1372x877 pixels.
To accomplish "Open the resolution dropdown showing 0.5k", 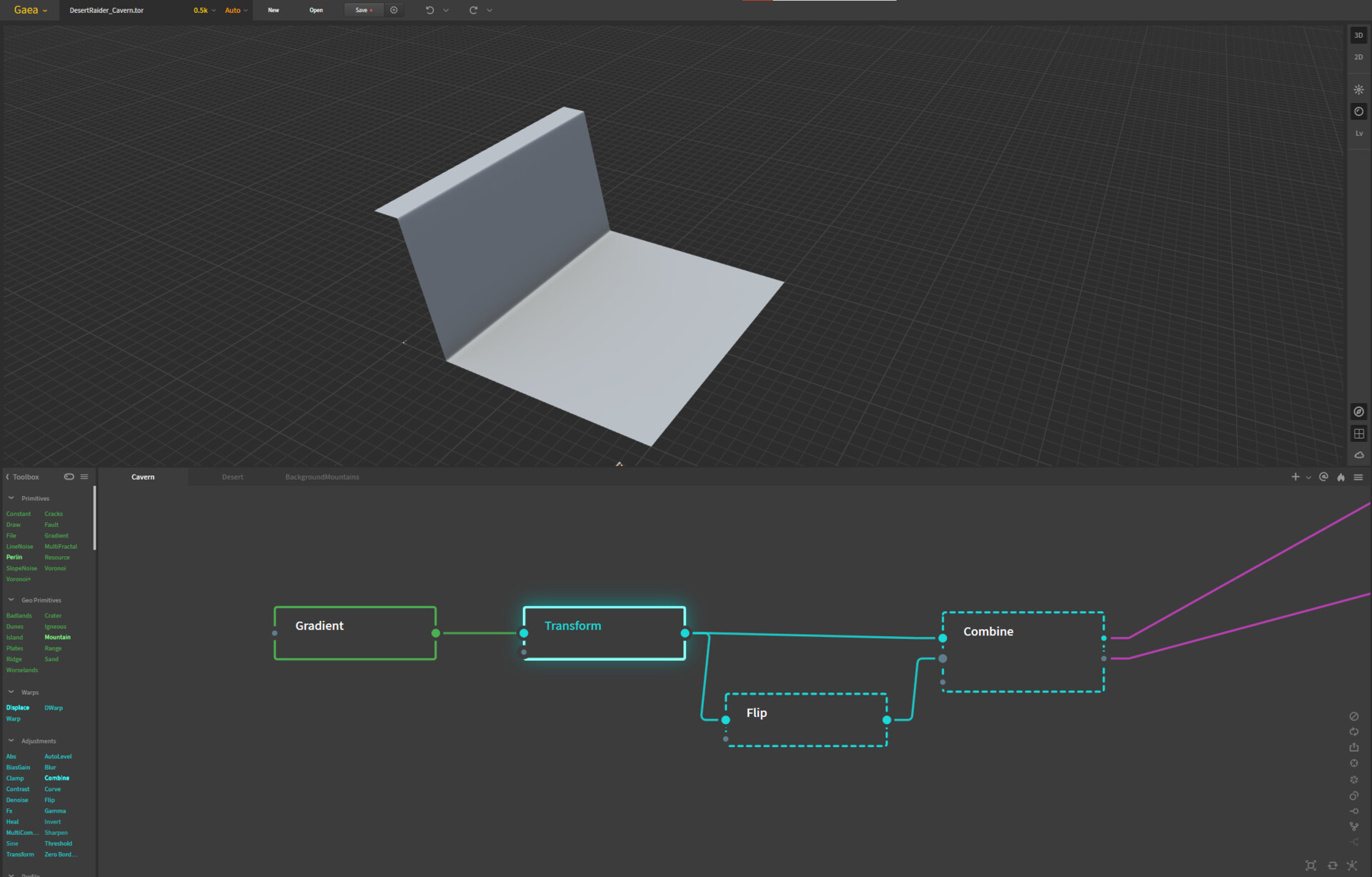I will click(x=202, y=10).
